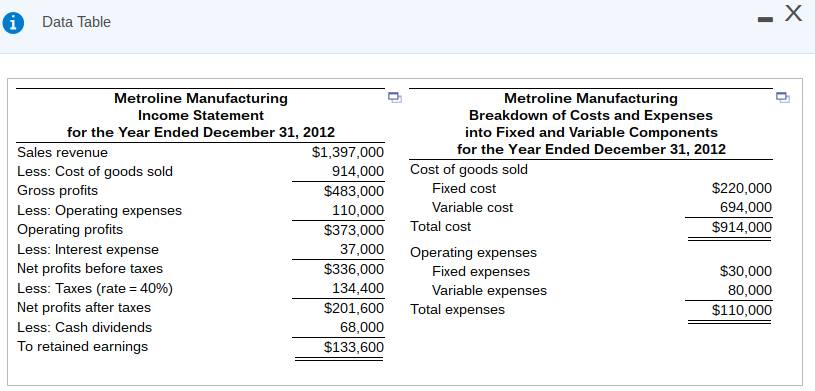Select the Cost of goods sold section header
The image size is (815, 391).
469,170
